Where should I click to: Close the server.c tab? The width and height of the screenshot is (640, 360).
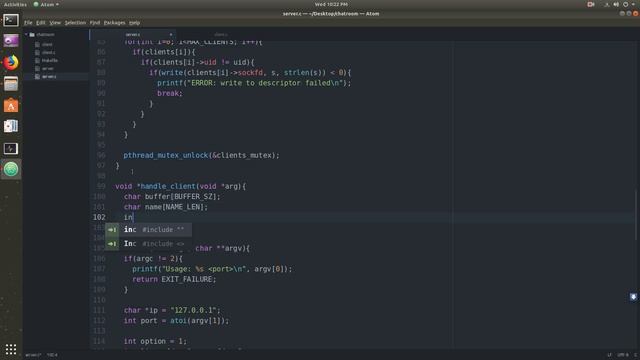click(171, 35)
